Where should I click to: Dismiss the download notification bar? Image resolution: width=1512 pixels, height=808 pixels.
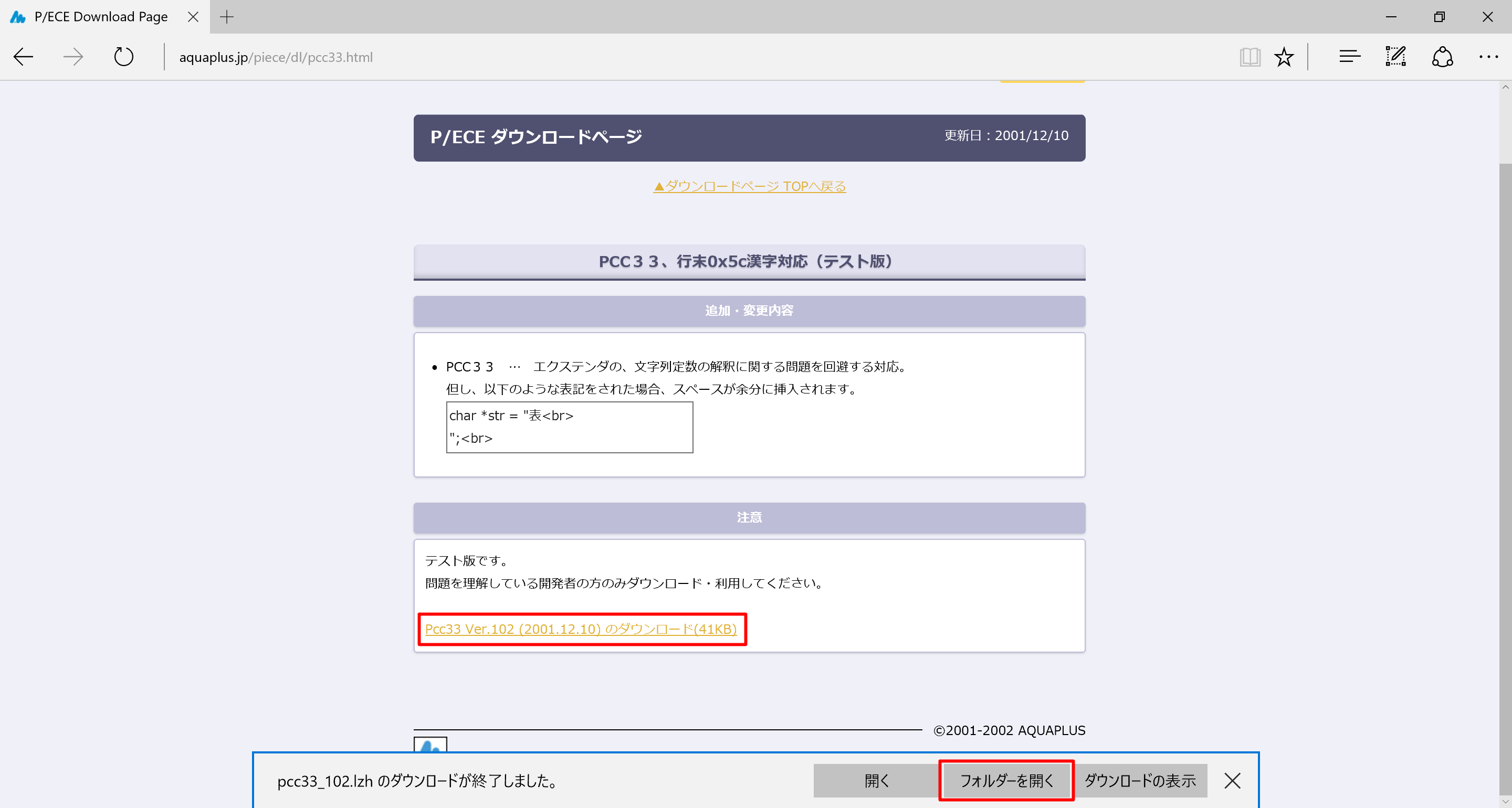click(1232, 780)
